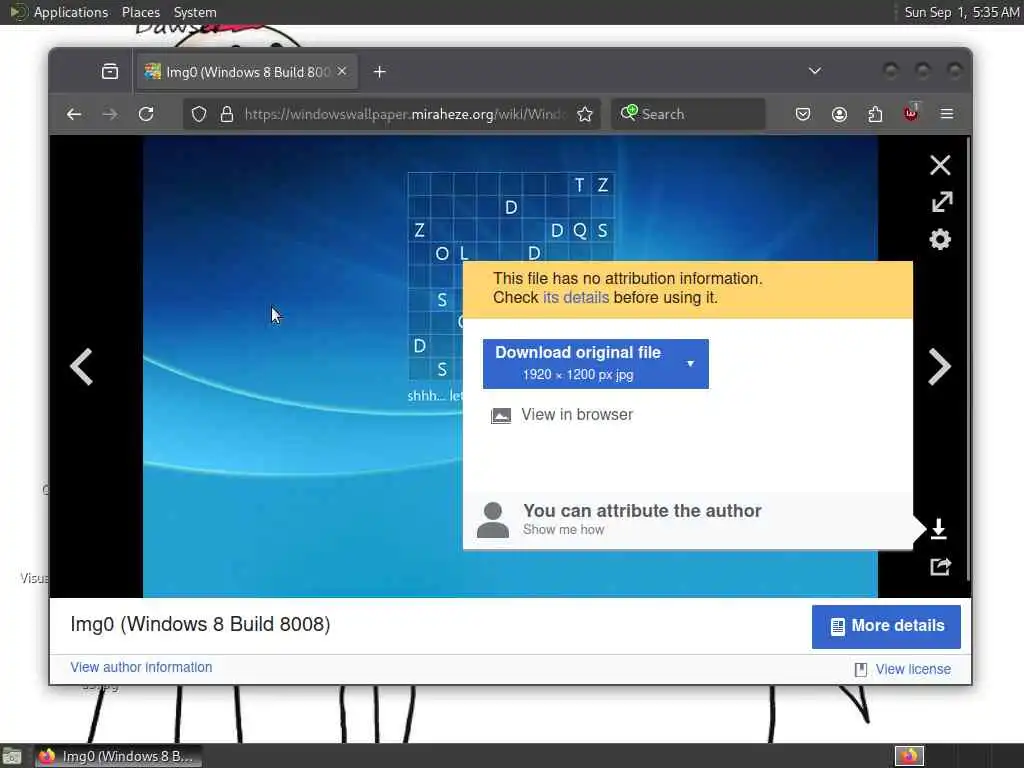
Task: Expand download size options arrow
Action: [x=690, y=363]
